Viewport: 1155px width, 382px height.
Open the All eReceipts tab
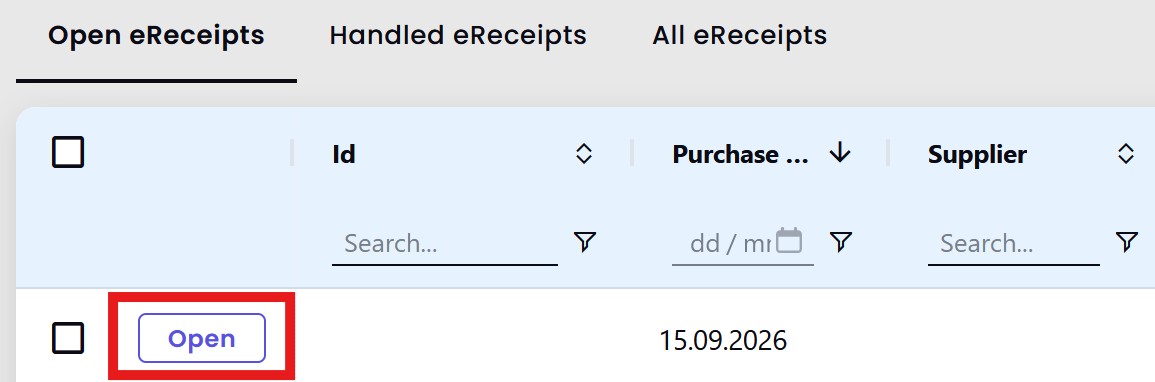tap(739, 35)
